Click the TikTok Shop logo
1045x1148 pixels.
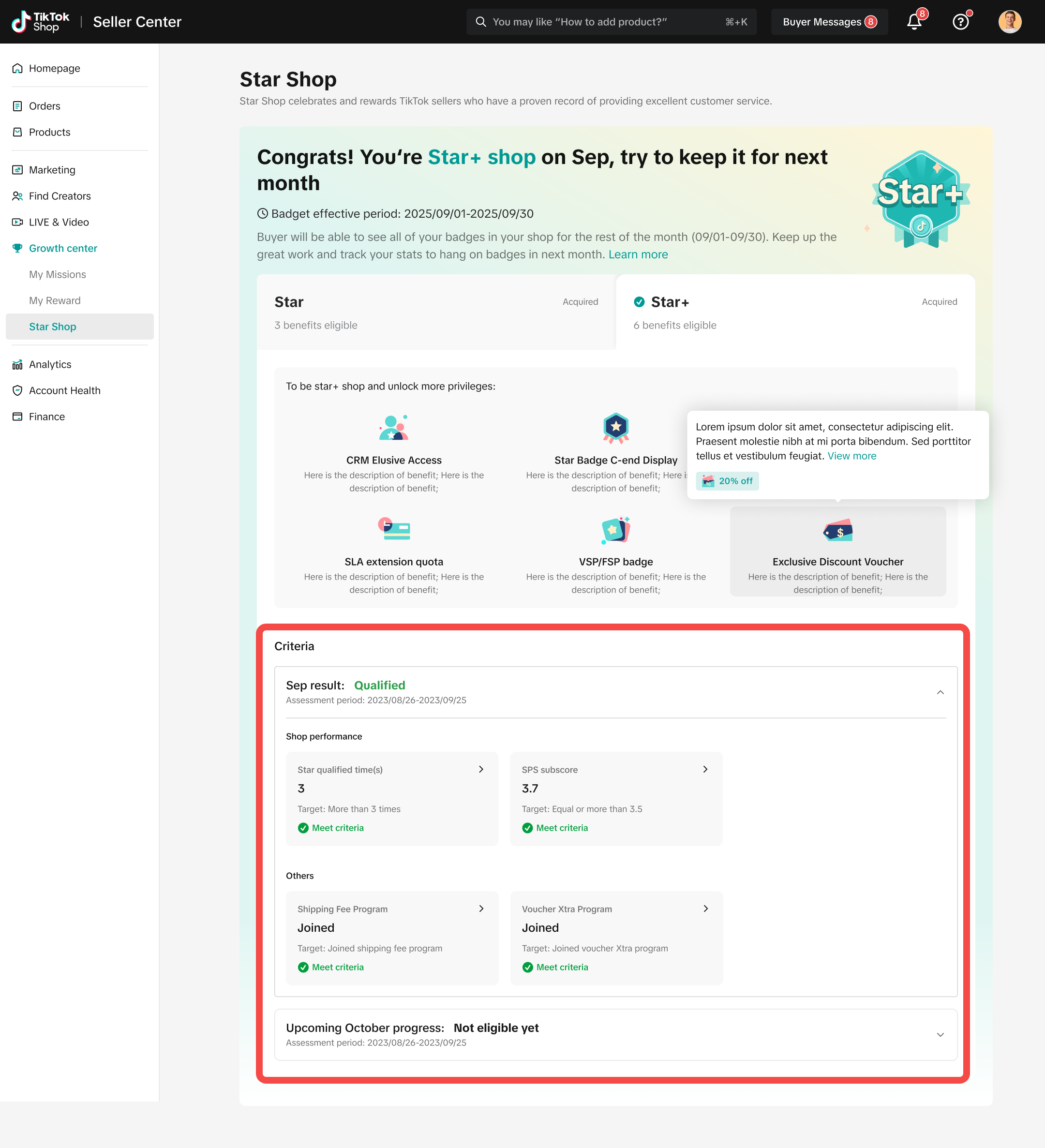point(41,22)
